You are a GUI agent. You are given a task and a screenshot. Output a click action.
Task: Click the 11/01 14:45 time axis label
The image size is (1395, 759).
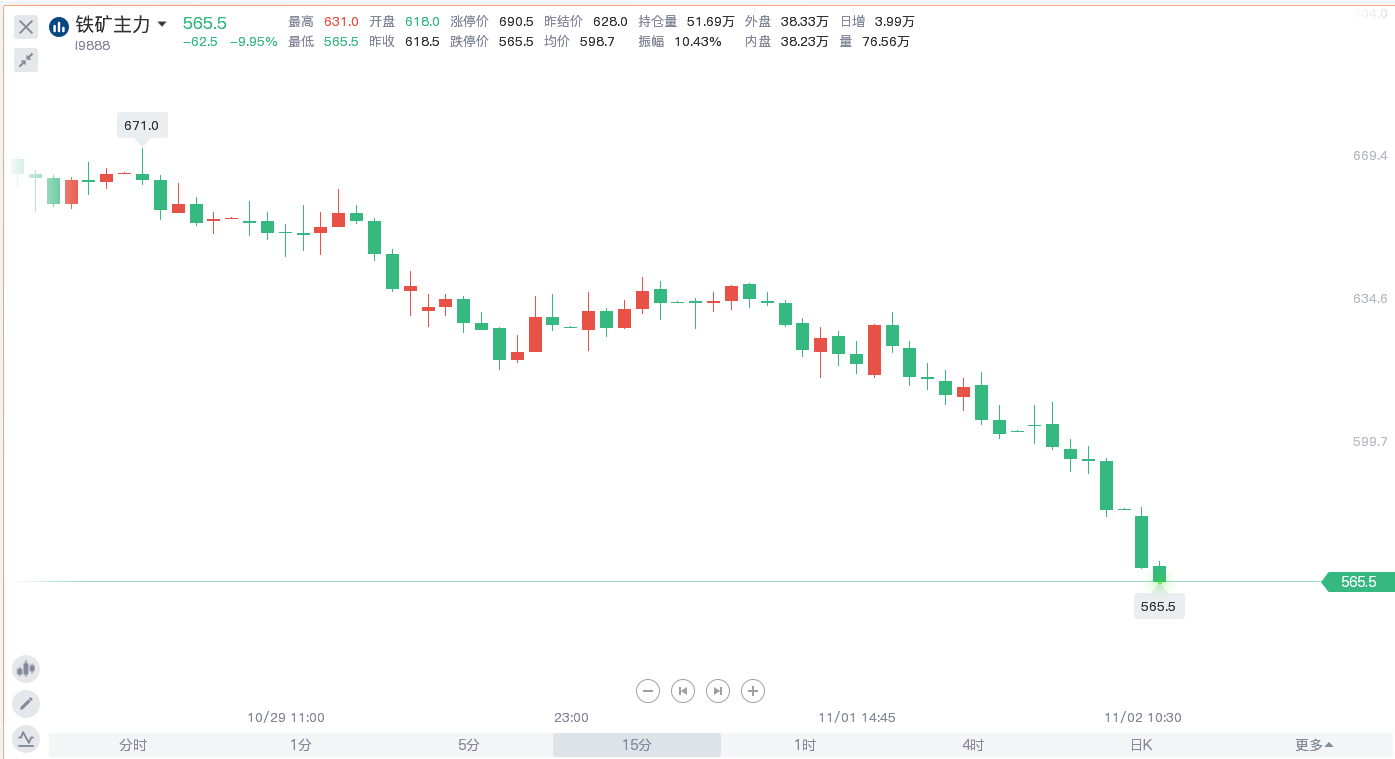tap(857, 718)
